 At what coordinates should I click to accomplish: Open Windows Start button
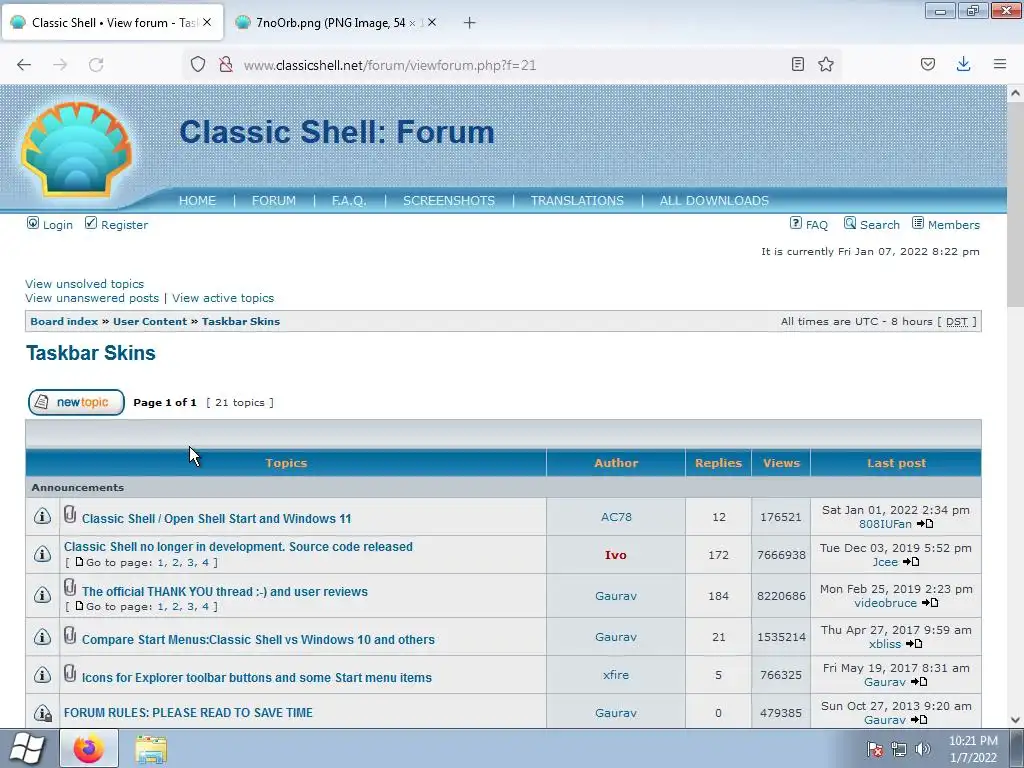pos(26,748)
